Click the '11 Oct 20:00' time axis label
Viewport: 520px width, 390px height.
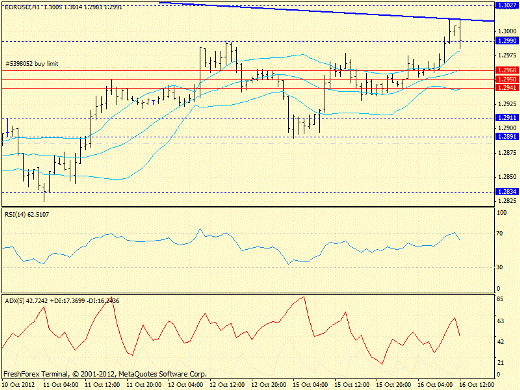[x=144, y=385]
